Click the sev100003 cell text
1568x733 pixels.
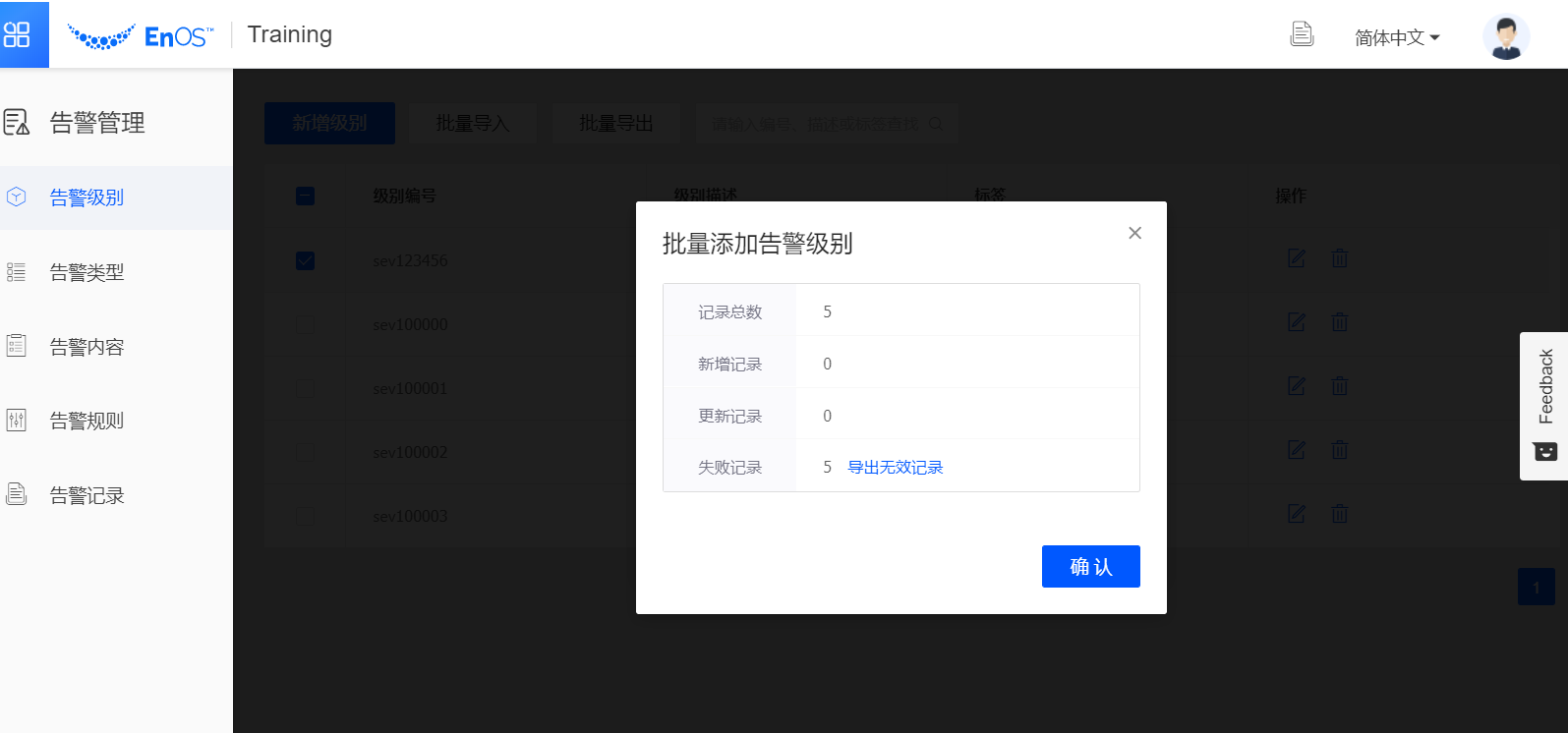tap(410, 516)
